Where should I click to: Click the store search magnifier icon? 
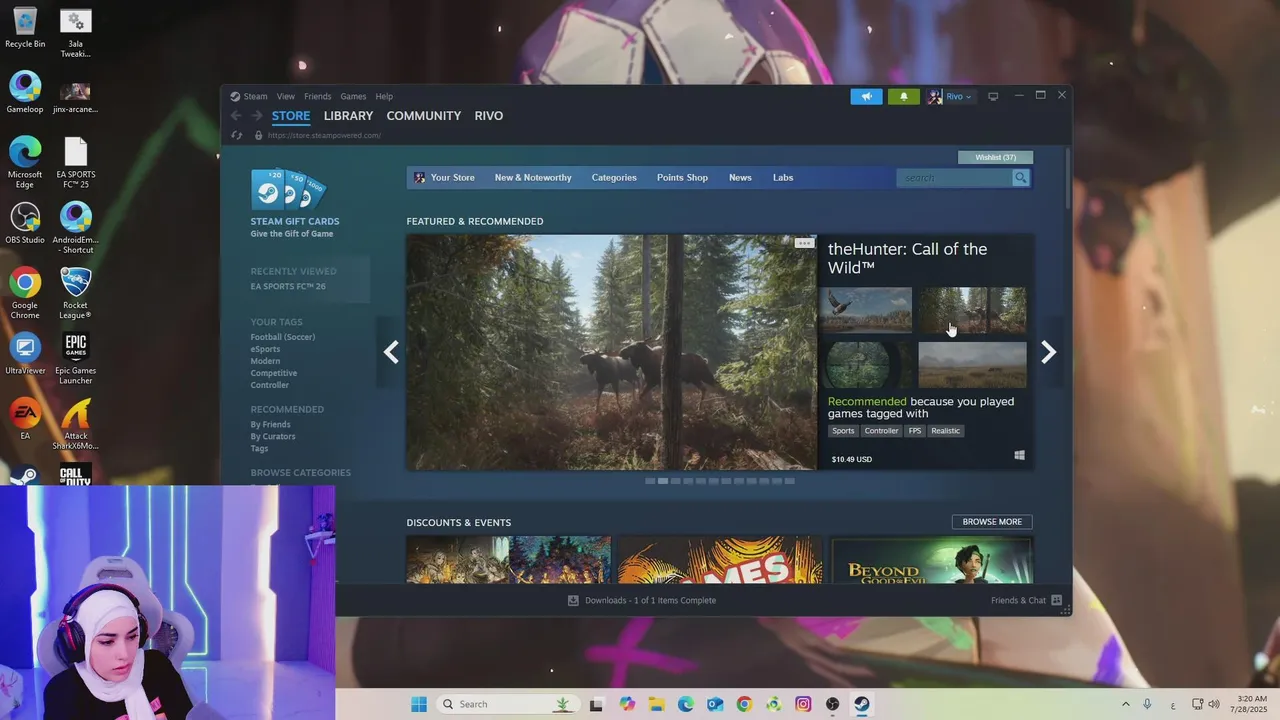coord(1020,178)
